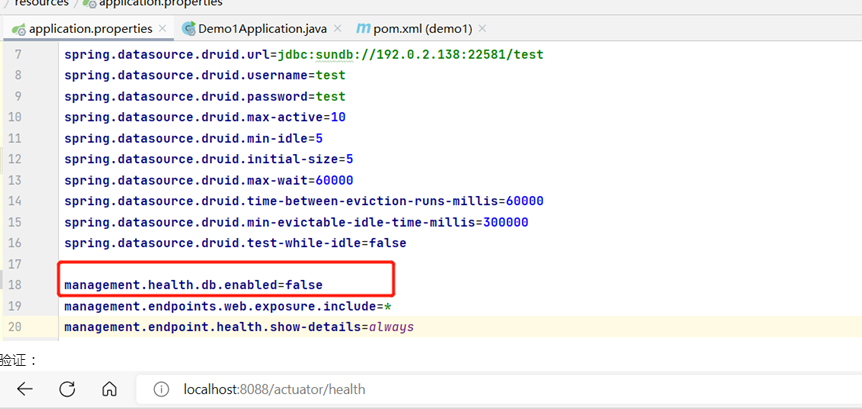
Task: Click line number 20 in the gutter
Action: tap(15, 327)
